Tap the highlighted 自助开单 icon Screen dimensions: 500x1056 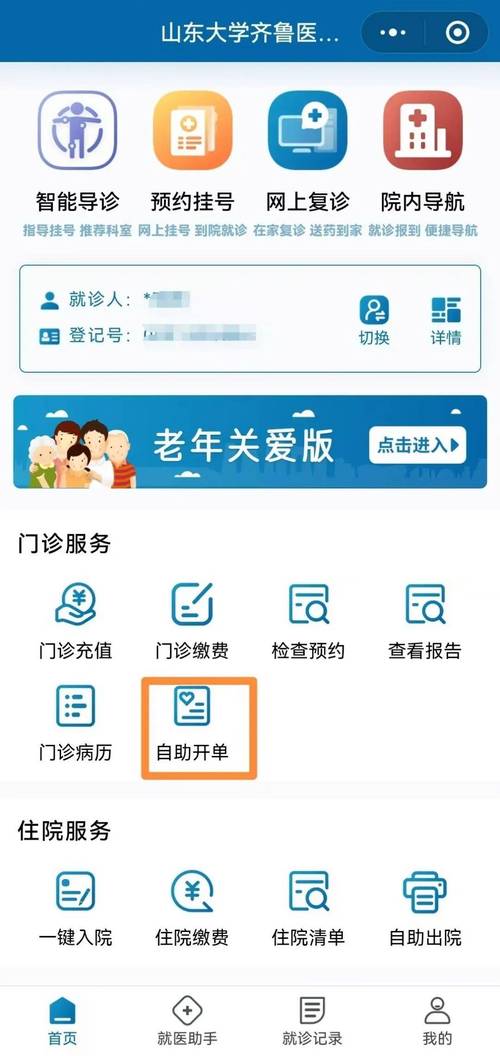coord(192,723)
